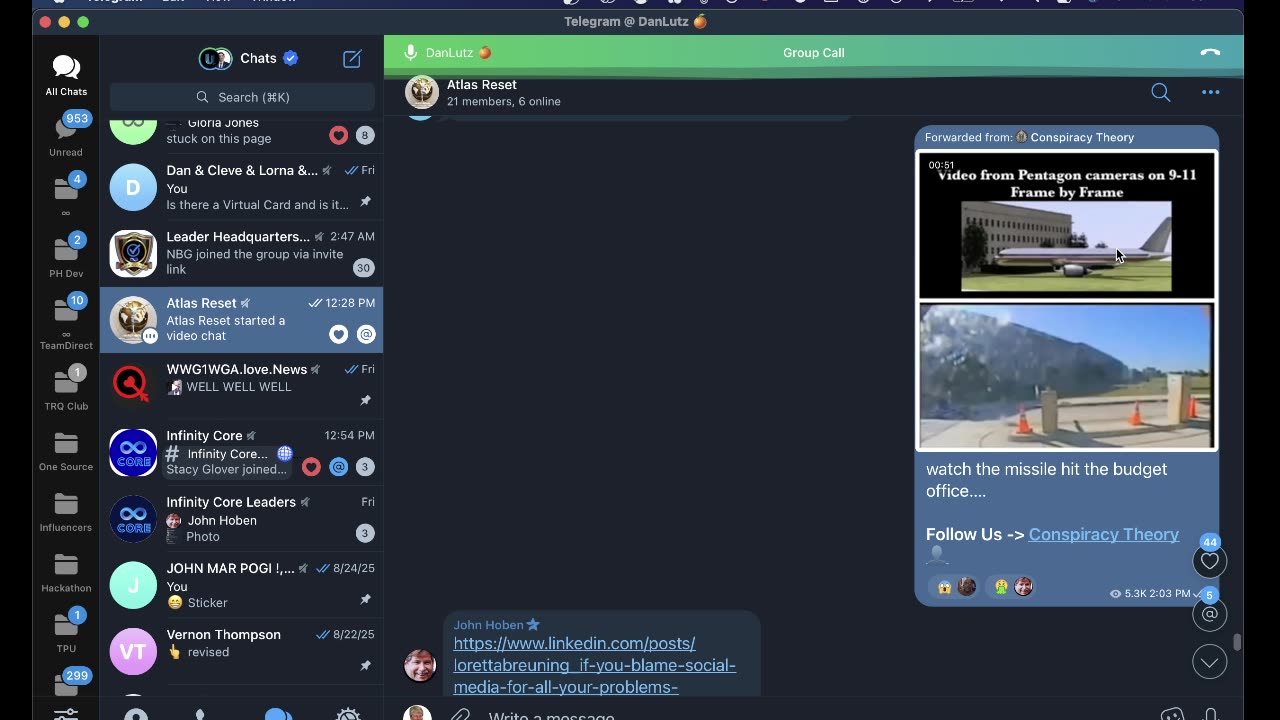Click the heart icon on Atlas Reset row
This screenshot has width=1280, height=720.
pyautogui.click(x=339, y=335)
